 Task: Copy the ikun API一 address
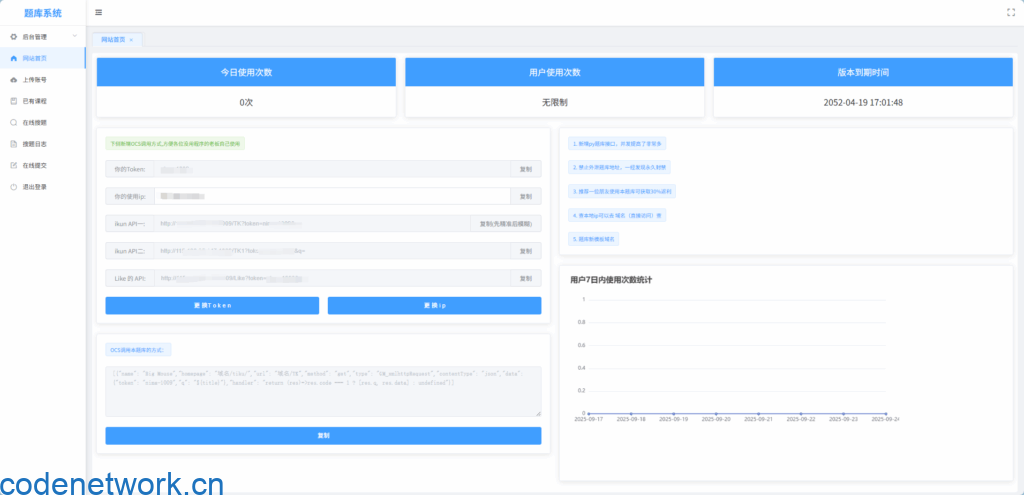click(505, 223)
